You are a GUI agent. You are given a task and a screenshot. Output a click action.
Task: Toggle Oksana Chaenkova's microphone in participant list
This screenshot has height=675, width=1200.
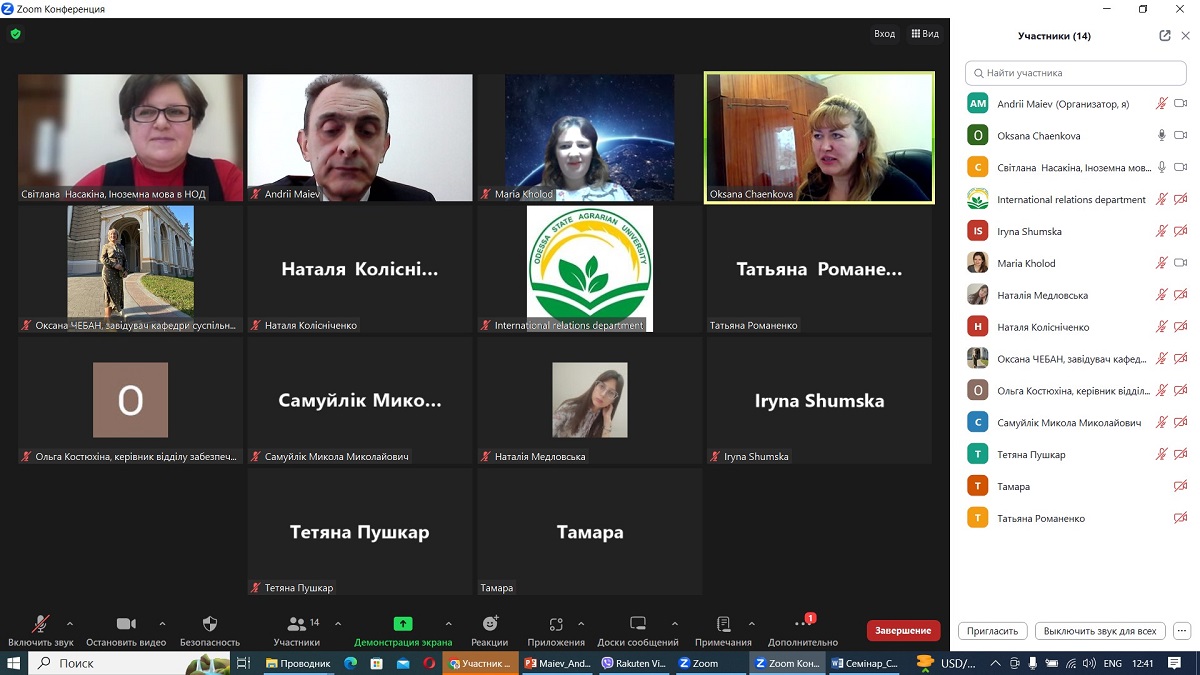pyautogui.click(x=1162, y=135)
